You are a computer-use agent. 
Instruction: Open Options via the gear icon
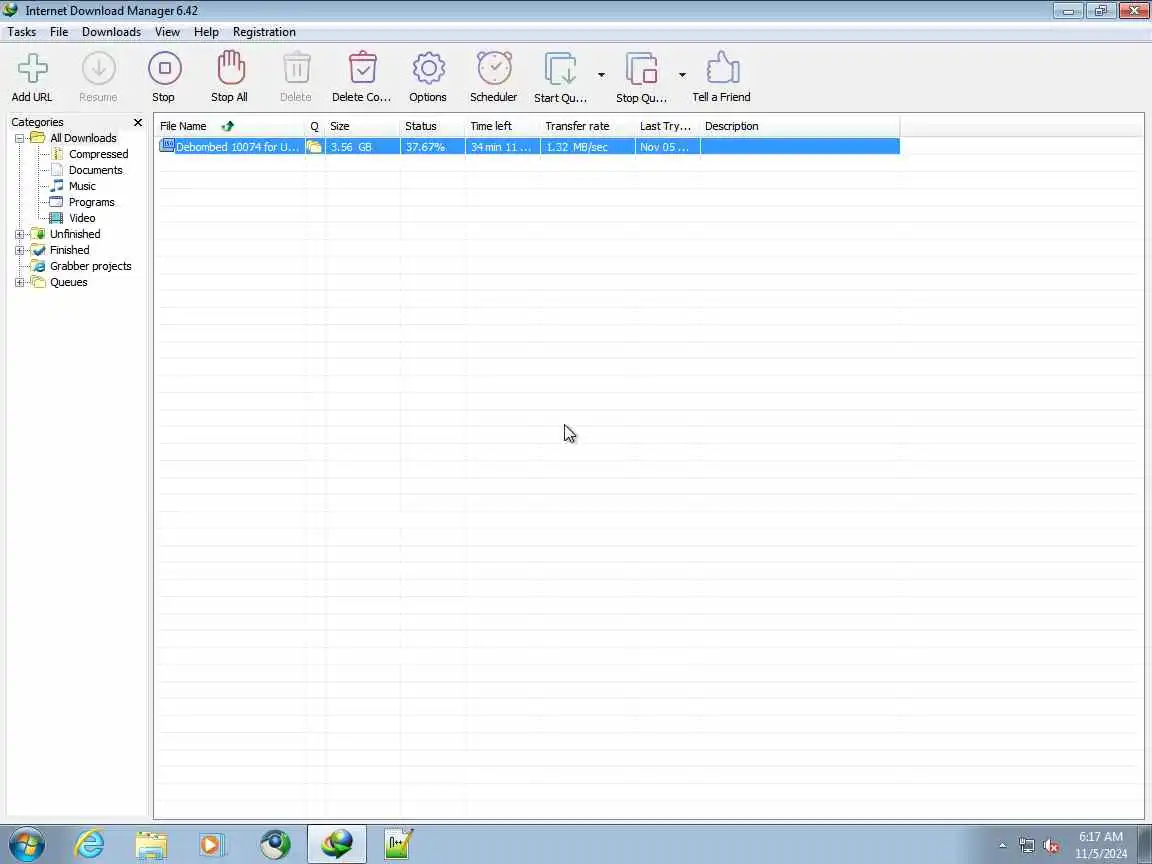tap(428, 68)
